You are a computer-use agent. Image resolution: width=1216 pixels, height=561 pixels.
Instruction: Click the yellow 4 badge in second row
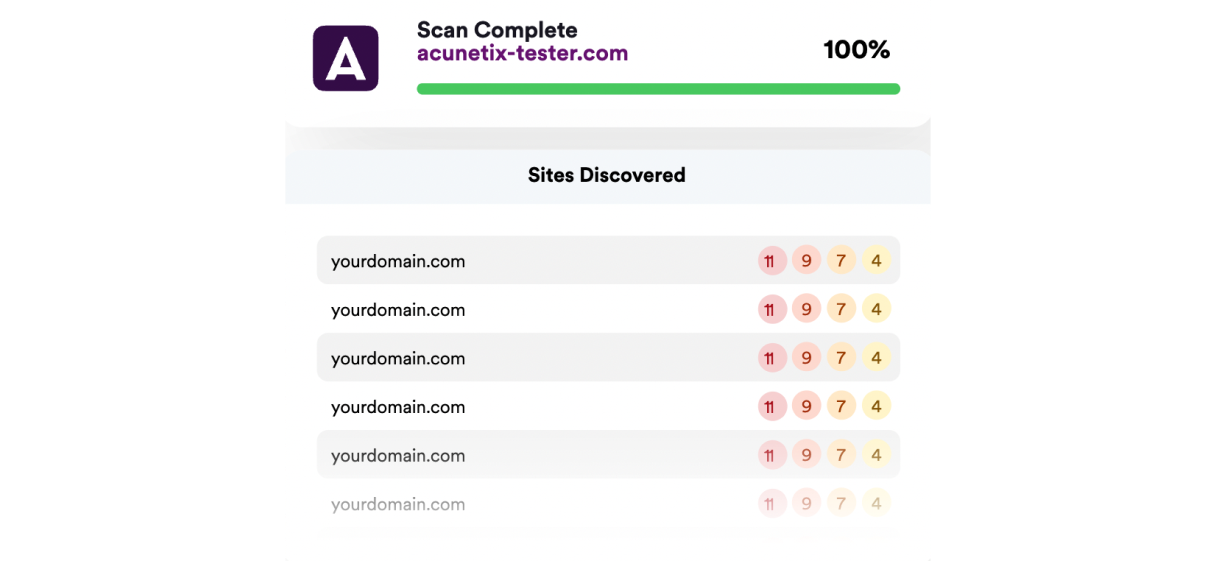[876, 310]
